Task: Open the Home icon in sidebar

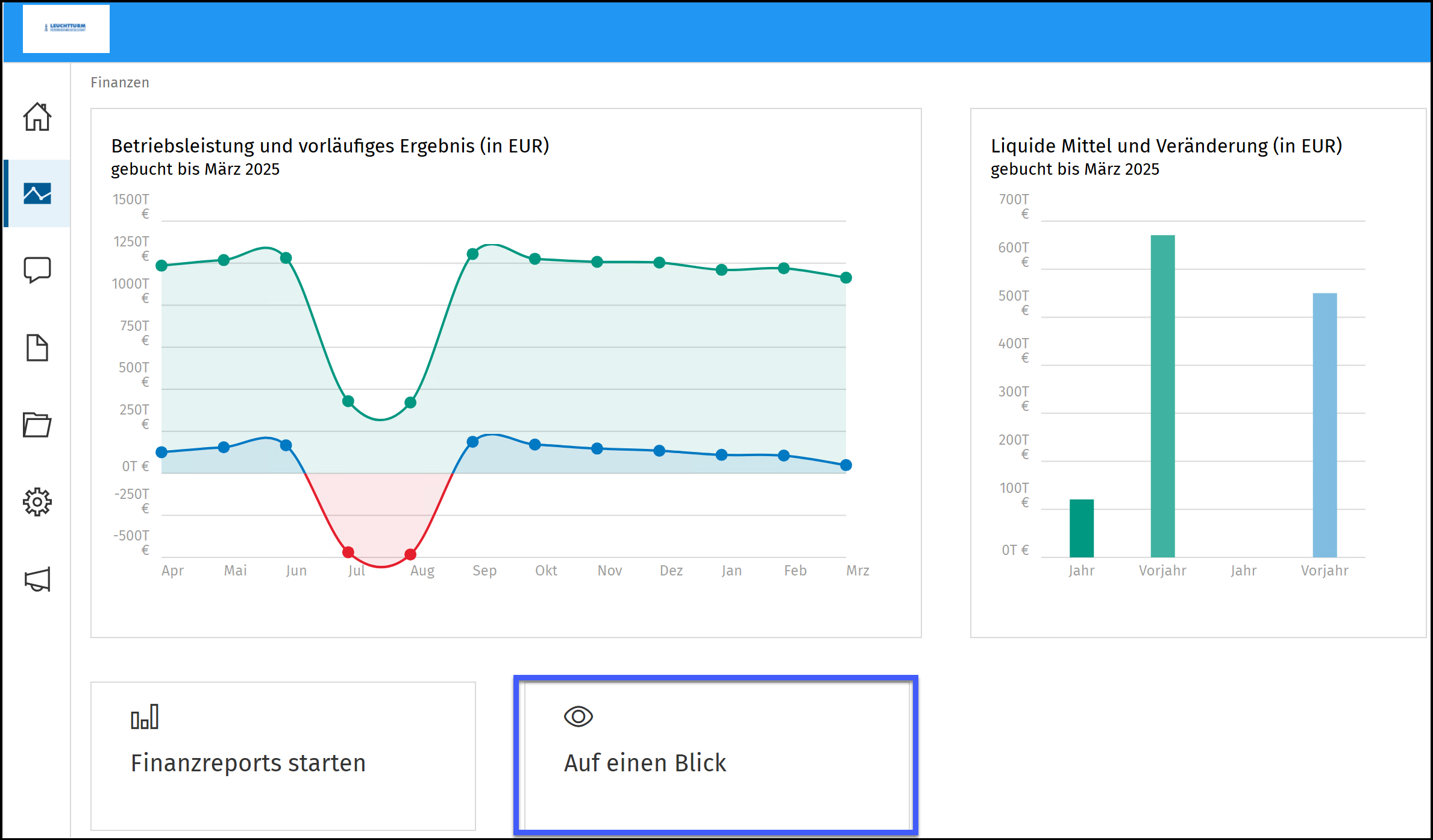Action: pyautogui.click(x=37, y=116)
